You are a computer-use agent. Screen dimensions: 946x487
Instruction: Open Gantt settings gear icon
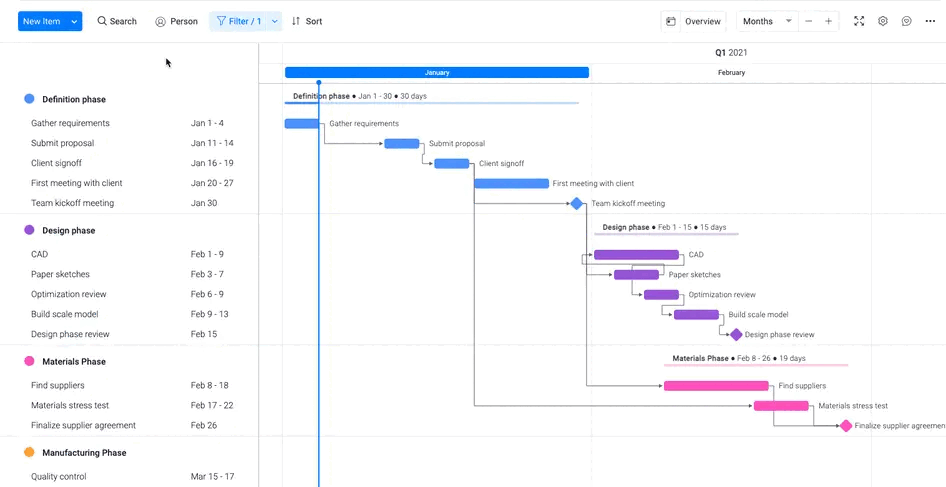click(x=883, y=21)
